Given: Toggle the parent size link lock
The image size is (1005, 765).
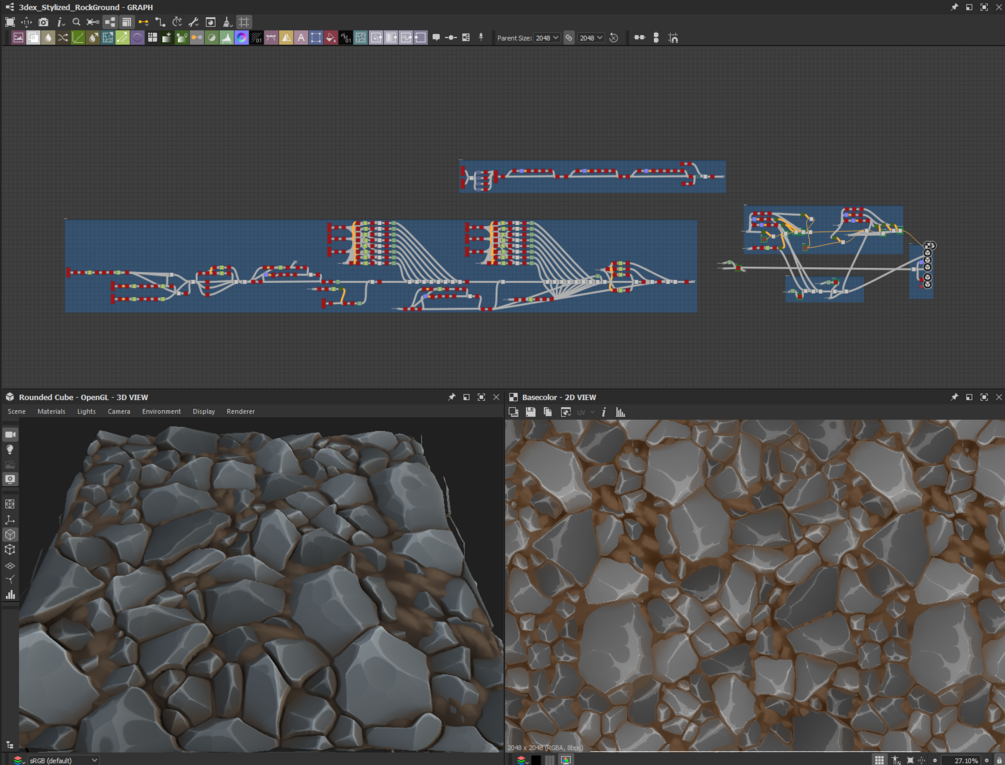Looking at the screenshot, I should coord(569,38).
